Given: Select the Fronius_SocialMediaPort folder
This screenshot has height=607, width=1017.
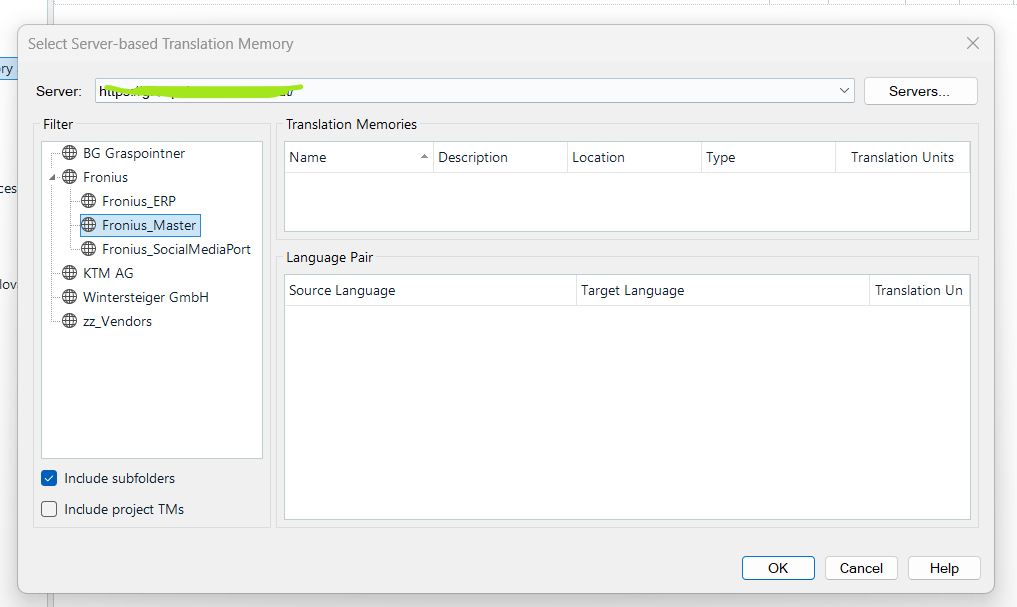Looking at the screenshot, I should click(176, 249).
